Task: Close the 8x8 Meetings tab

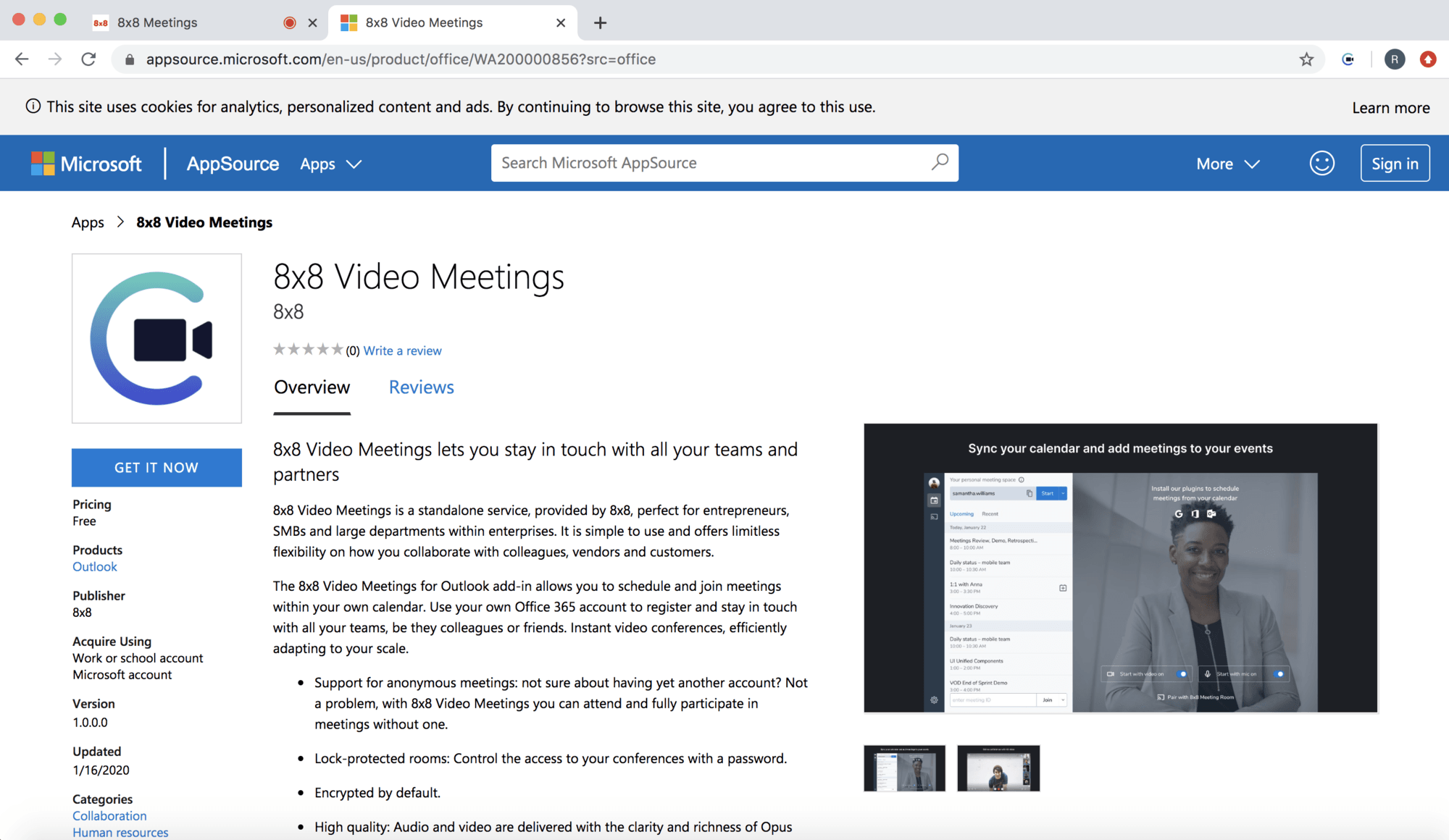Action: [312, 22]
